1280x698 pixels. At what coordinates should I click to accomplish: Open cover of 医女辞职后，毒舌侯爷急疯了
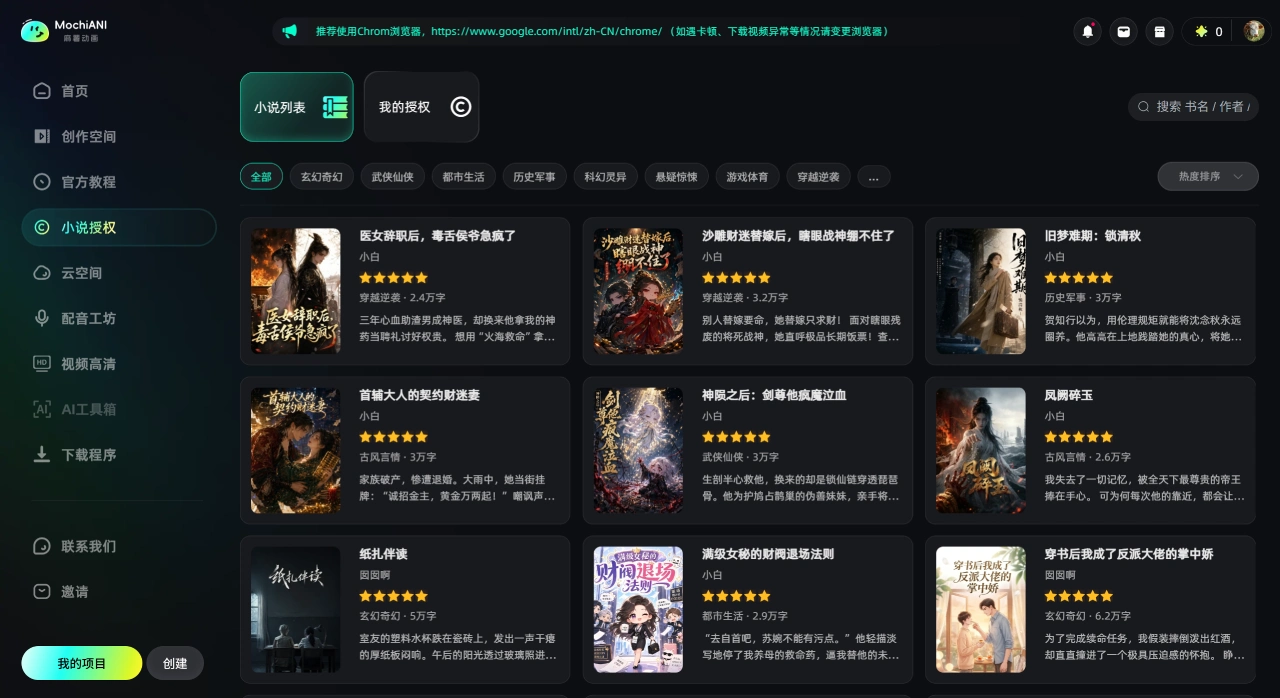[x=296, y=291]
